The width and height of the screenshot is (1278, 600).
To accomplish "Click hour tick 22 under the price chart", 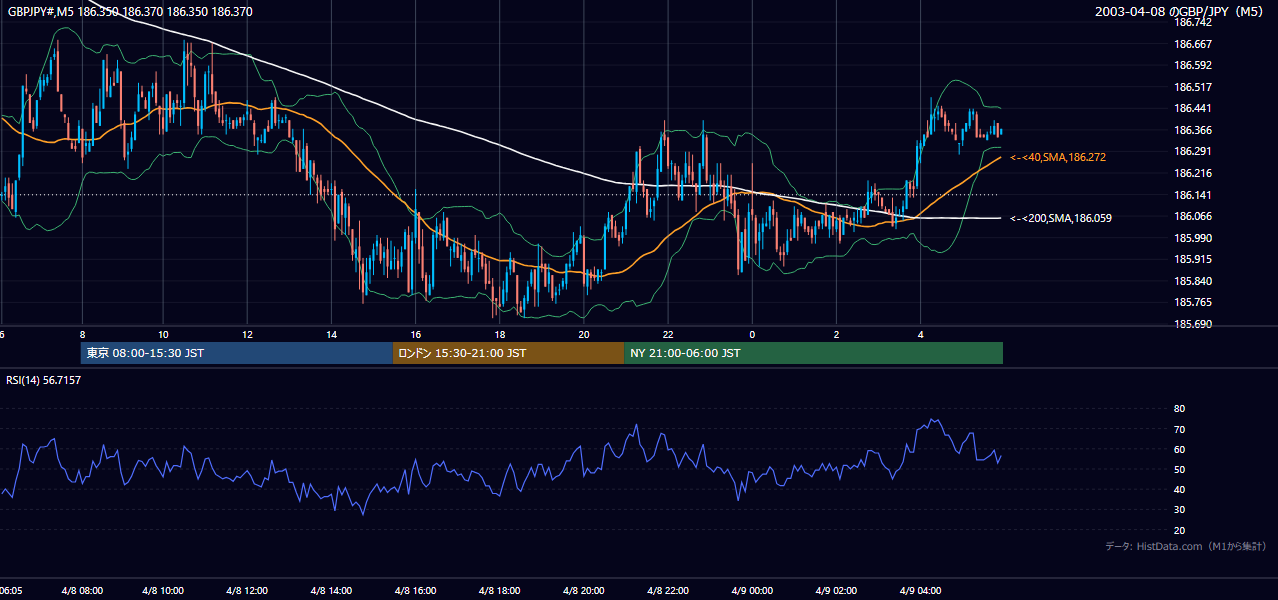I will coord(668,335).
